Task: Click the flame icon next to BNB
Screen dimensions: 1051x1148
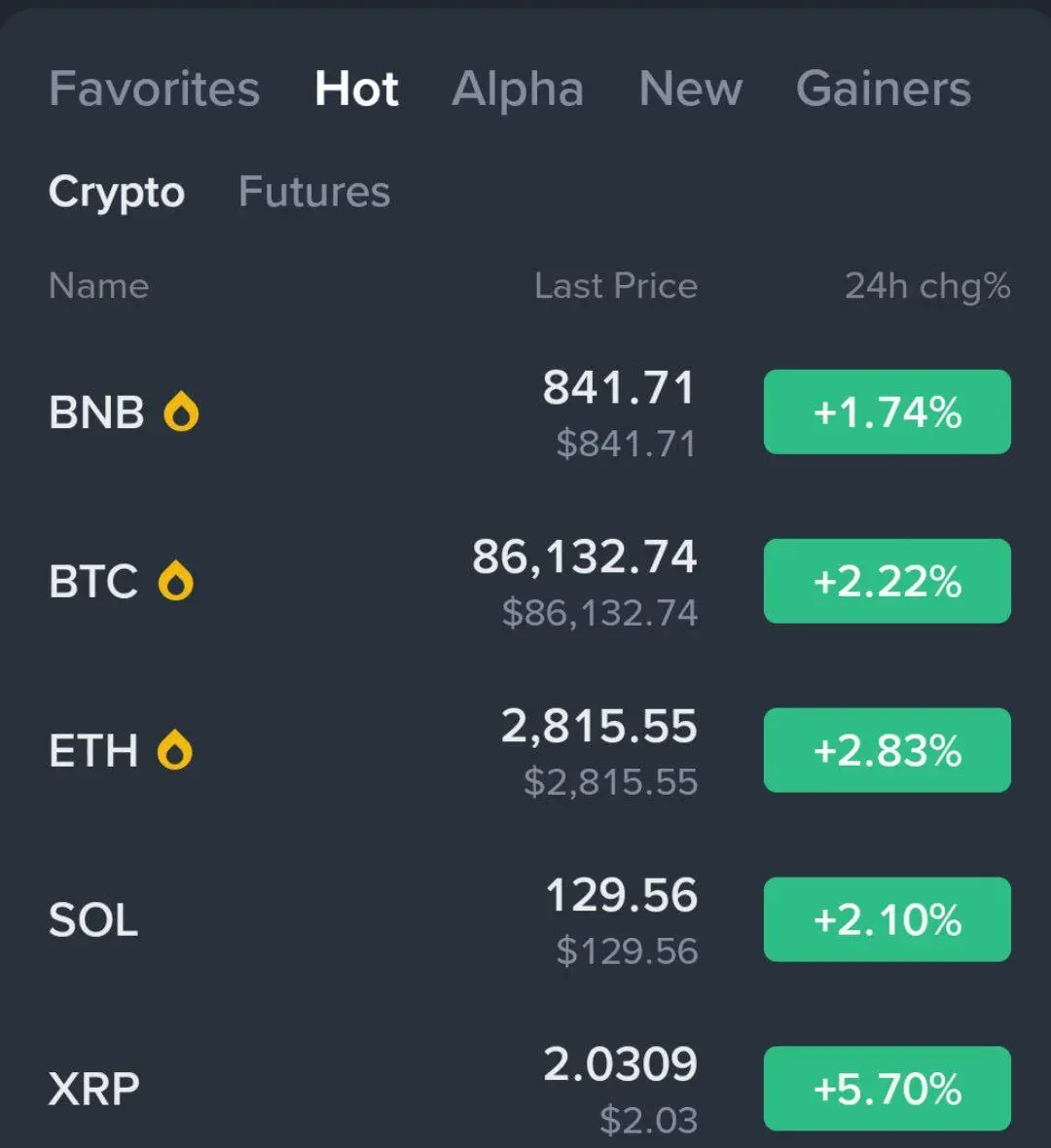Action: coord(181,412)
